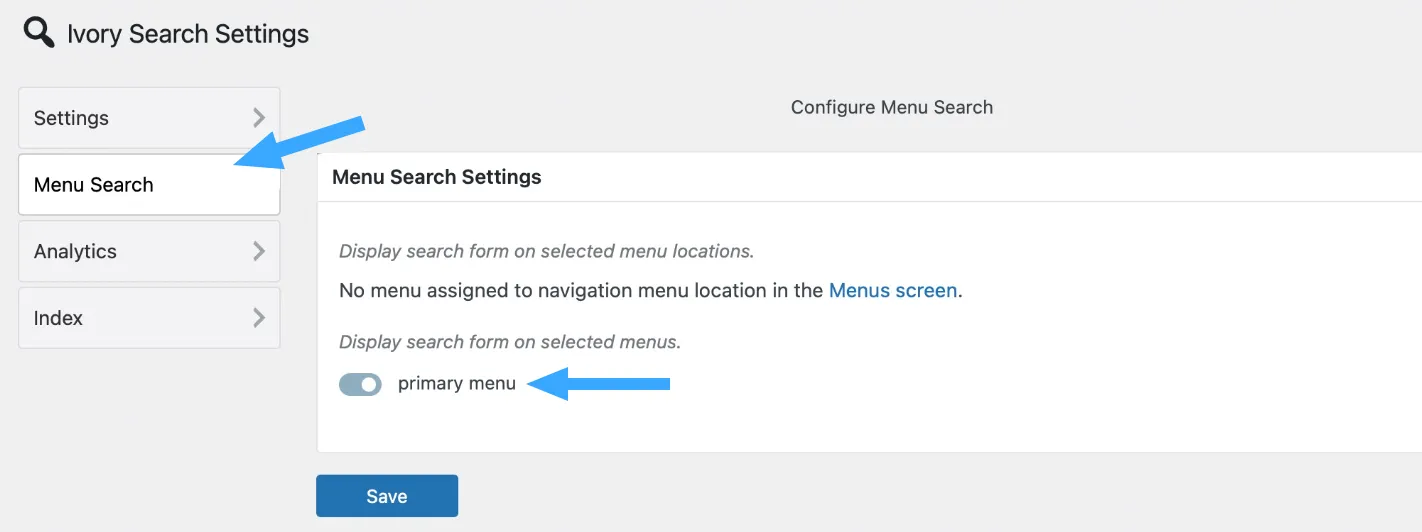Expand the Index chevron arrow
The image size is (1422, 532).
(259, 318)
